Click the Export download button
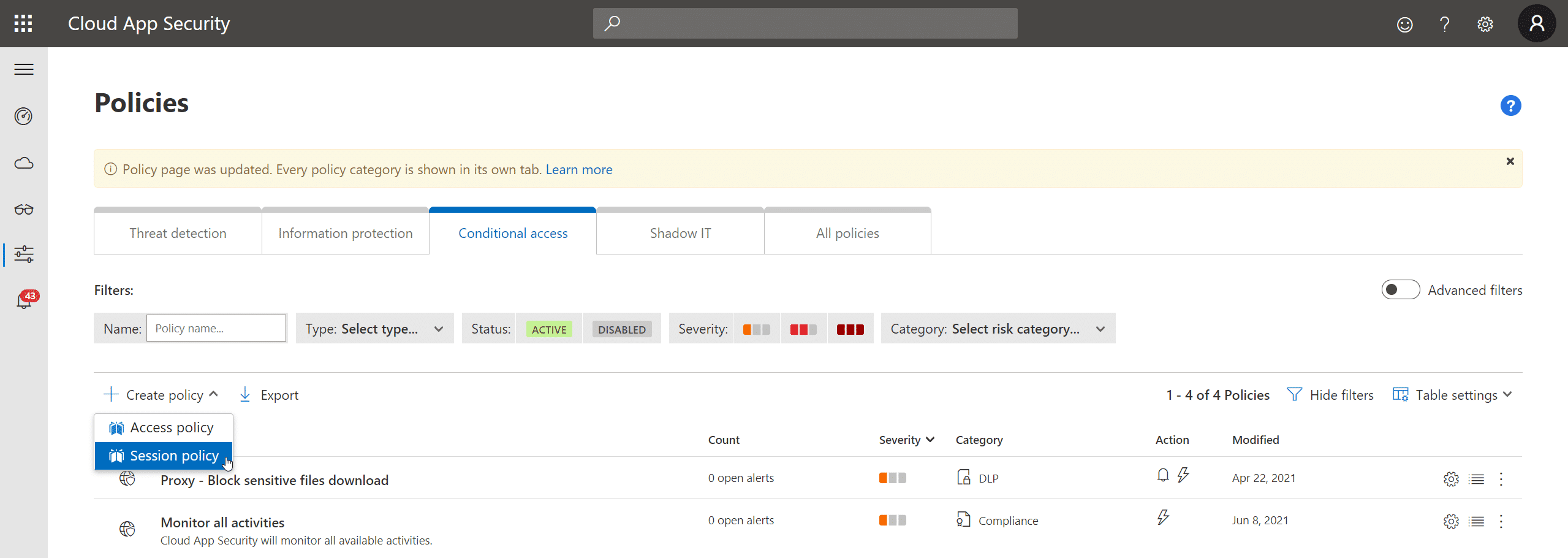1568x558 pixels. coord(268,395)
